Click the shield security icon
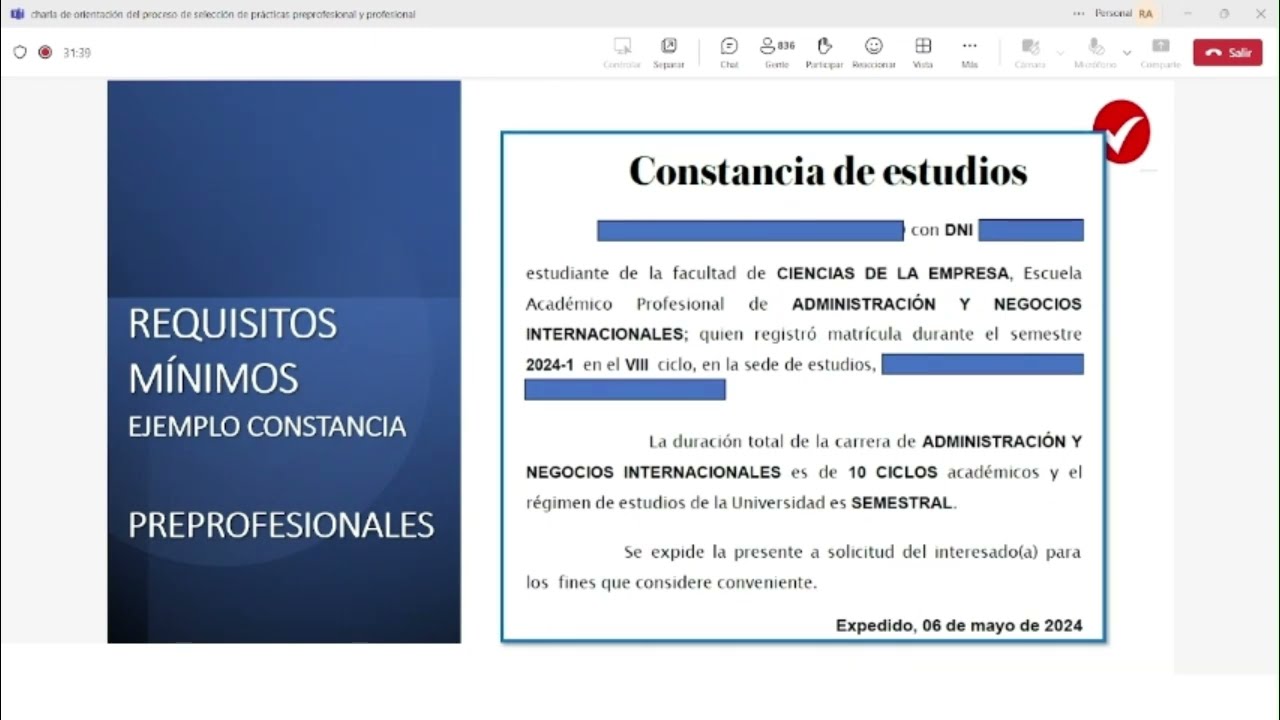 pyautogui.click(x=20, y=52)
